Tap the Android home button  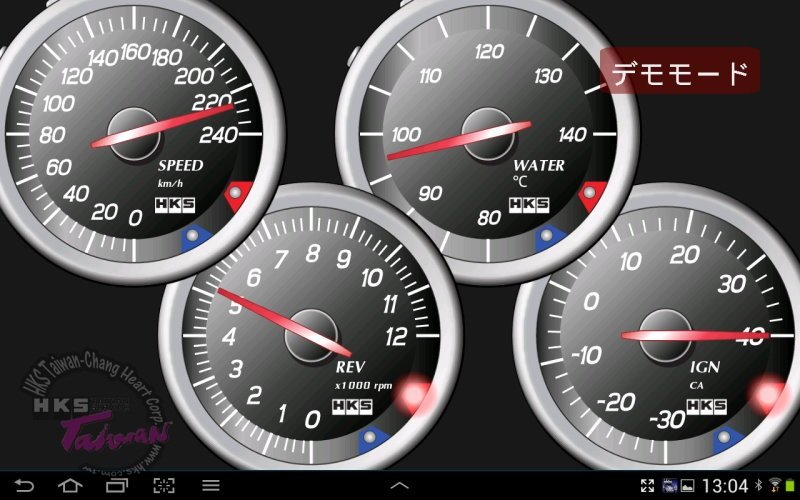tap(70, 485)
